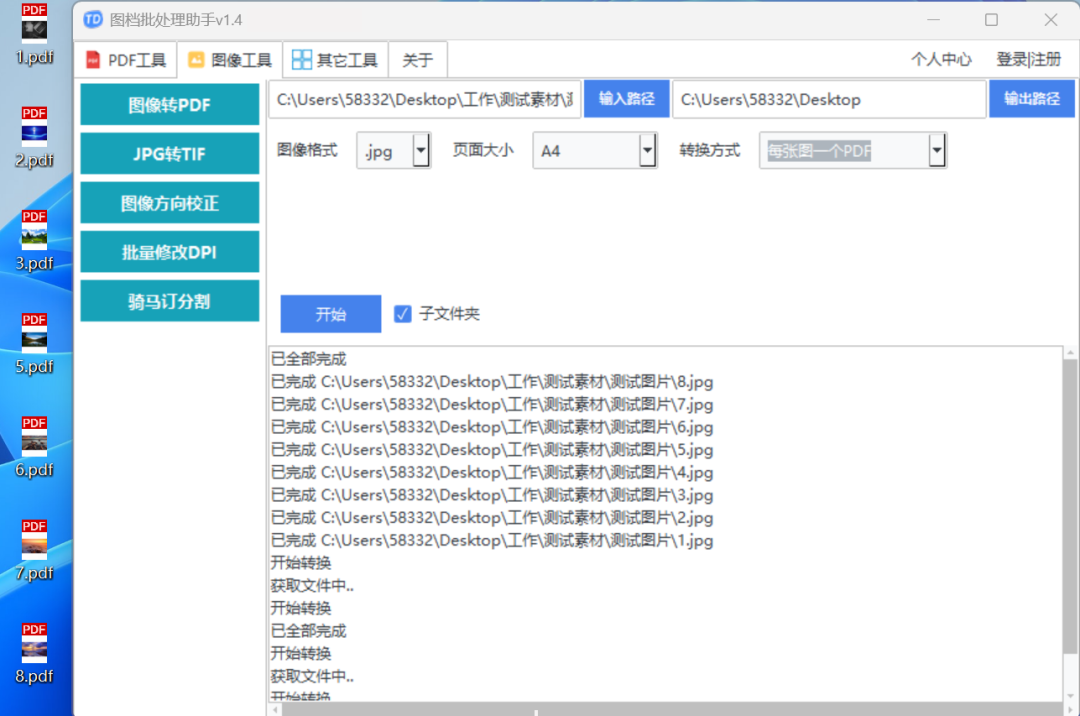Click the 转换方式 label
The height and width of the screenshot is (716, 1080).
[709, 150]
